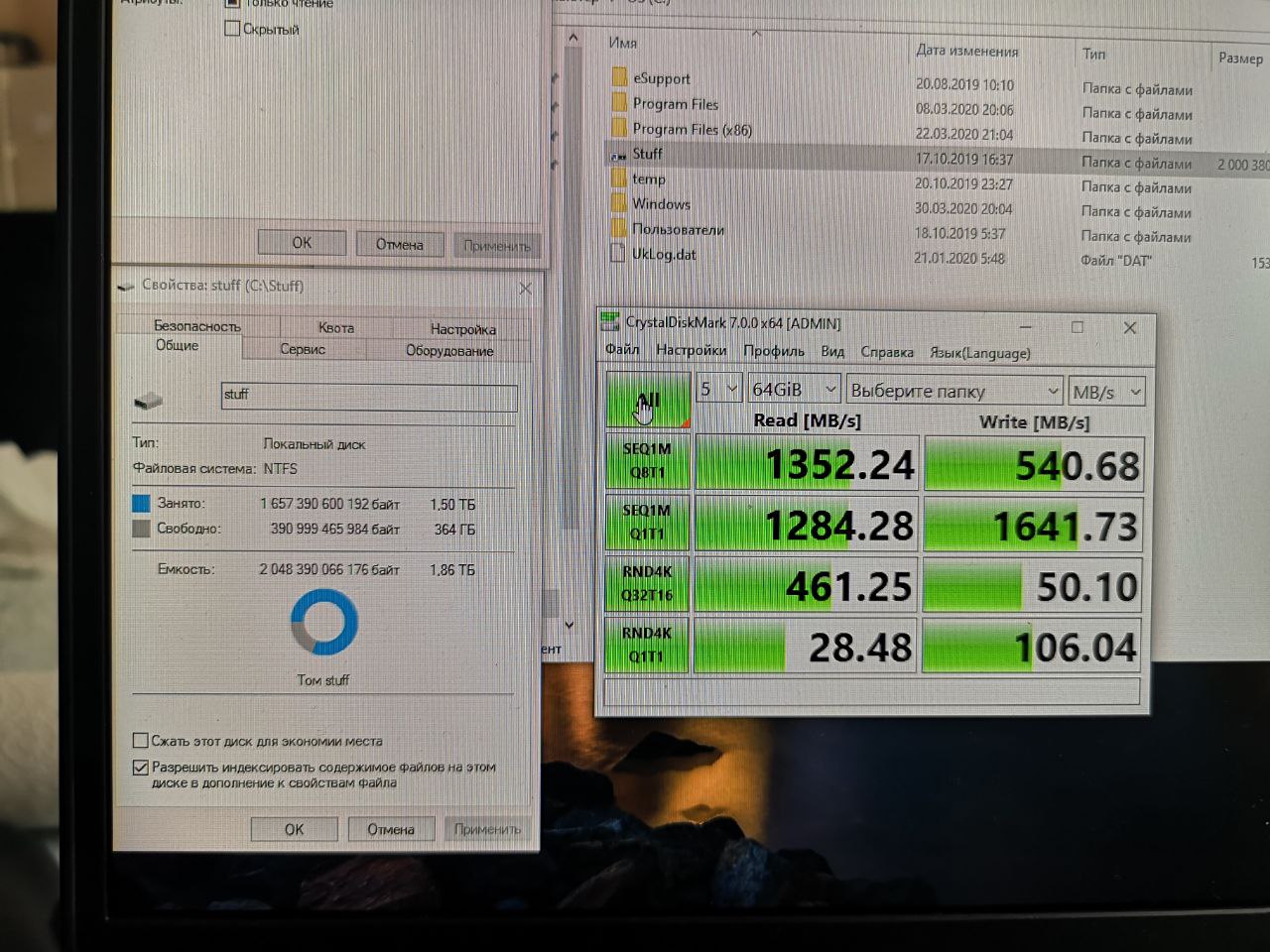Click drive icon in properties title bar
This screenshot has width=1270, height=952.
[125, 286]
